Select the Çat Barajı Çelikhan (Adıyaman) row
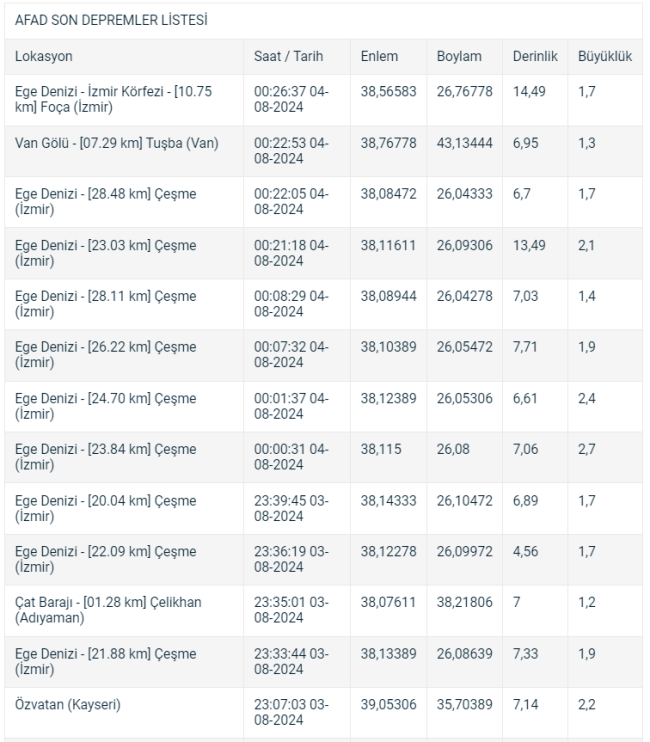Image resolution: width=650 pixels, height=742 pixels. pos(324,610)
